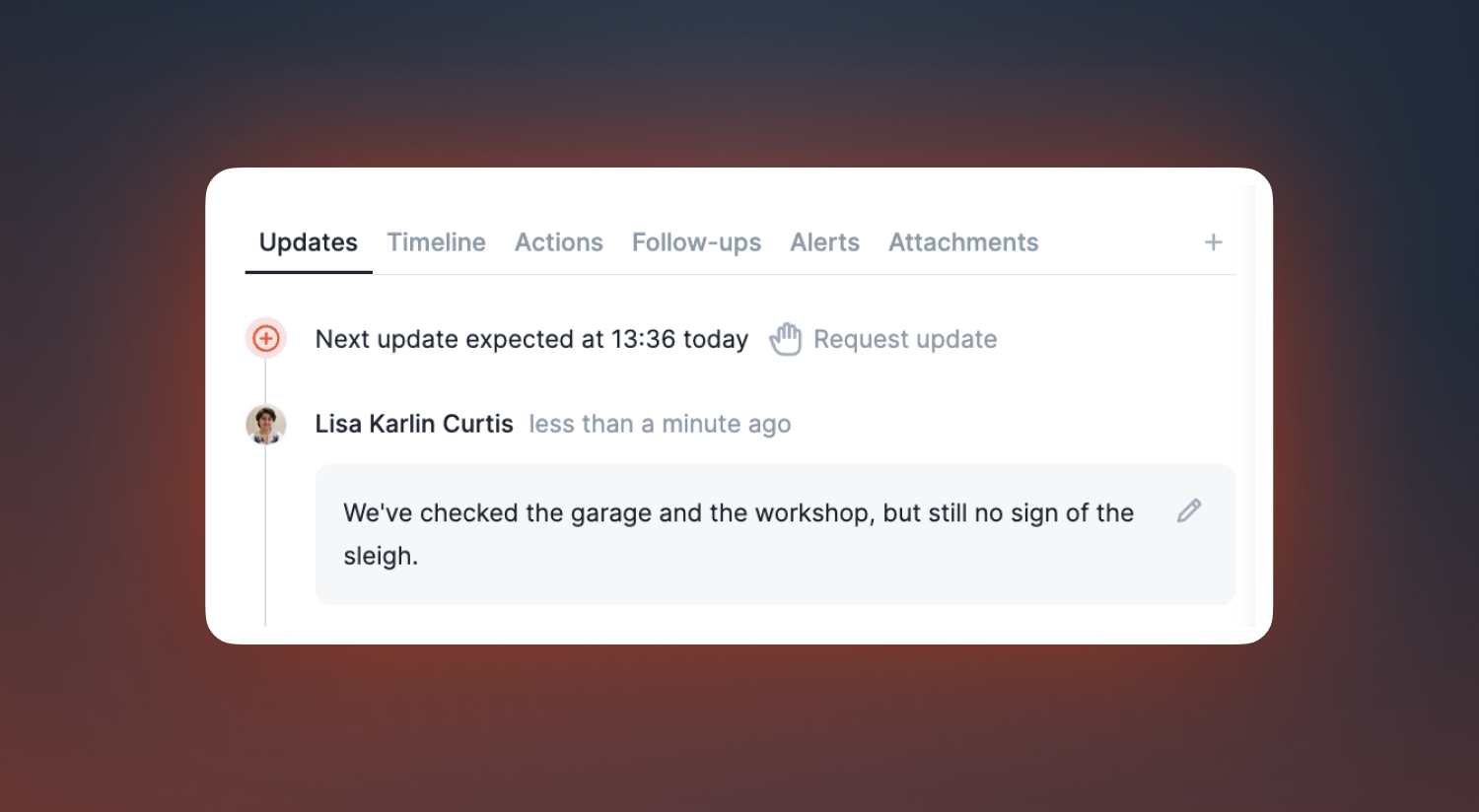Edit the update using the pencil icon
This screenshot has width=1479, height=812.
[1189, 510]
